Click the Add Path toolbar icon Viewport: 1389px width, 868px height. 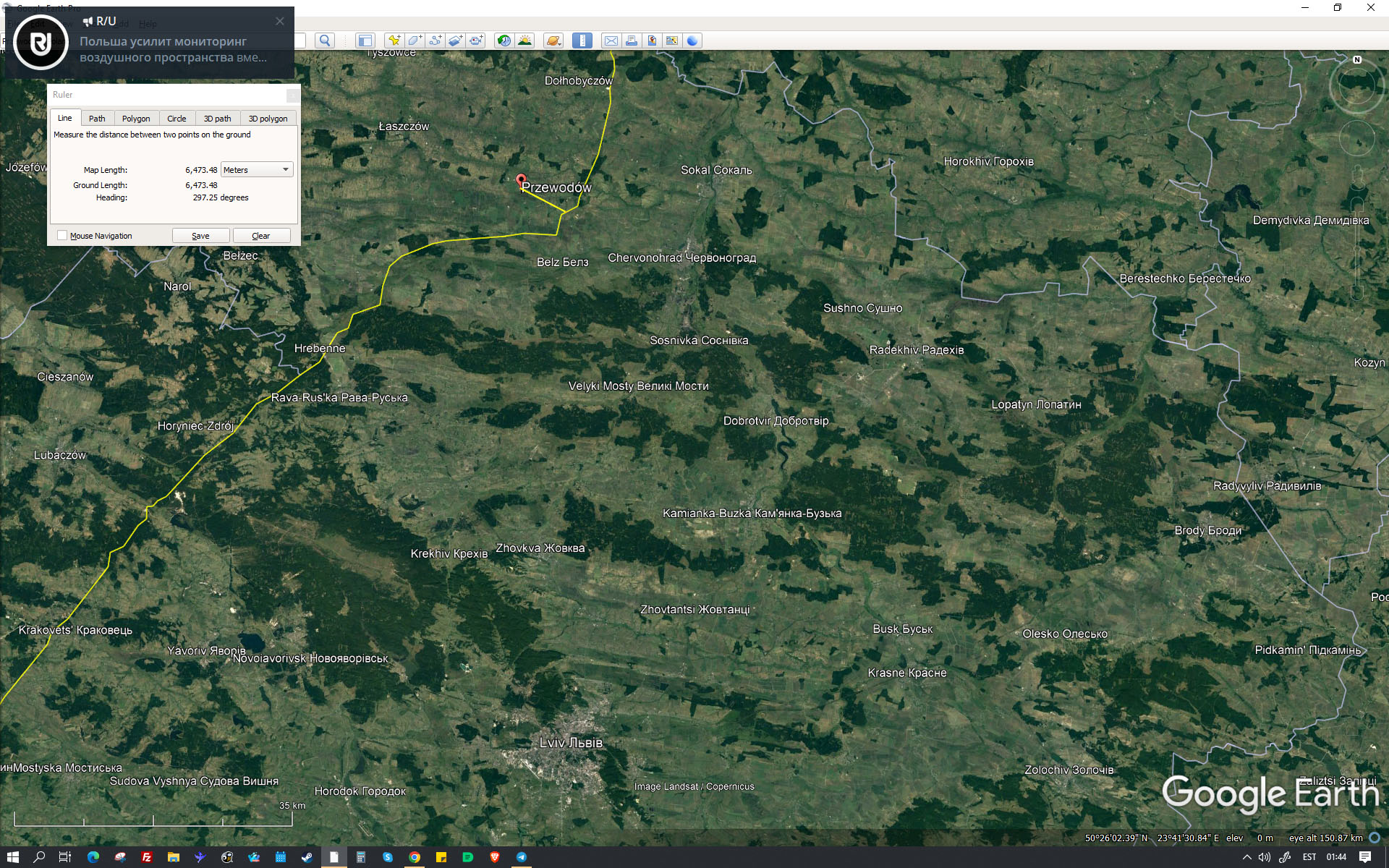[x=435, y=41]
